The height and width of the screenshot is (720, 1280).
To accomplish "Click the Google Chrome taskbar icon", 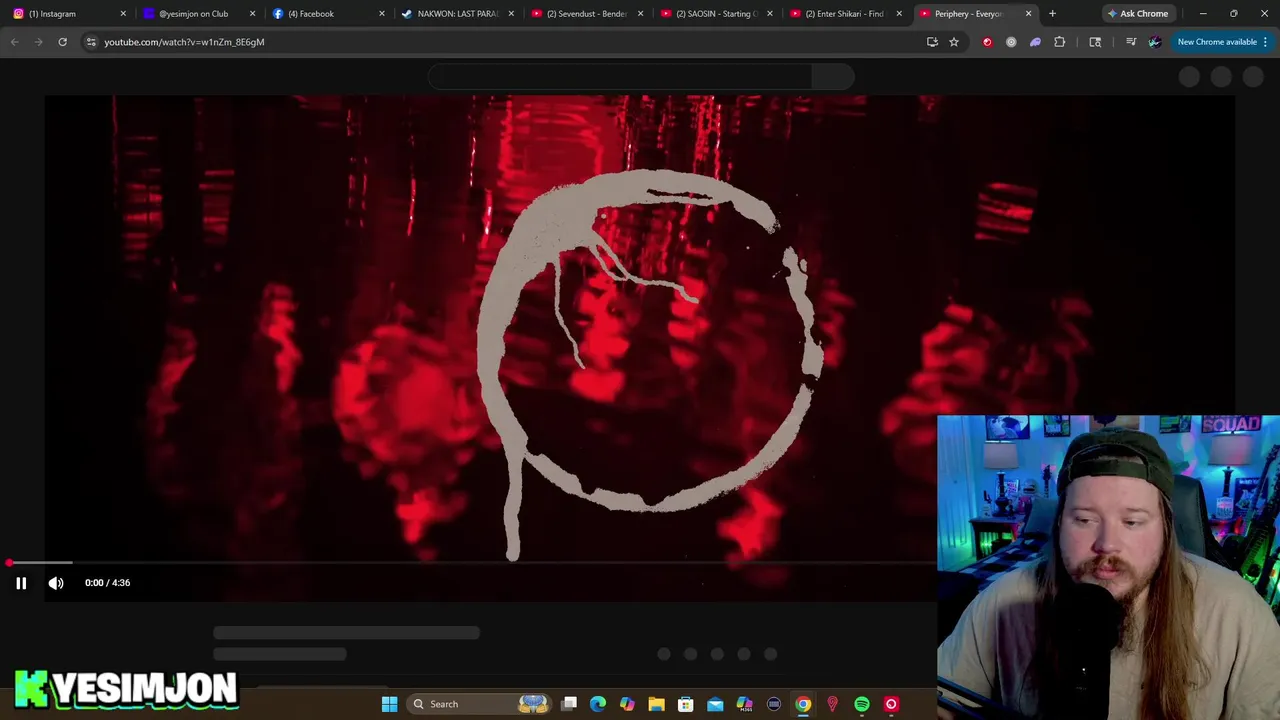I will [x=803, y=704].
